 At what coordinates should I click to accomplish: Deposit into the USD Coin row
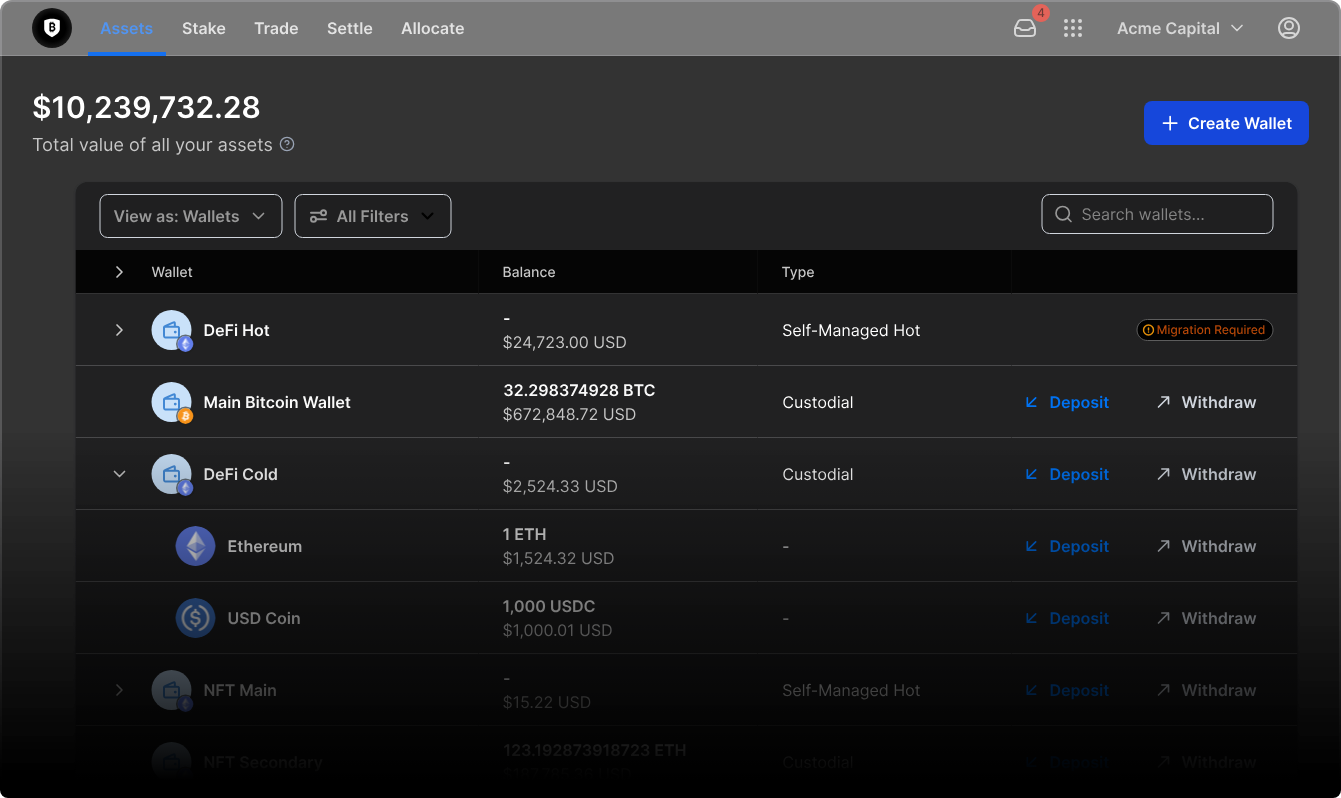pos(1067,618)
